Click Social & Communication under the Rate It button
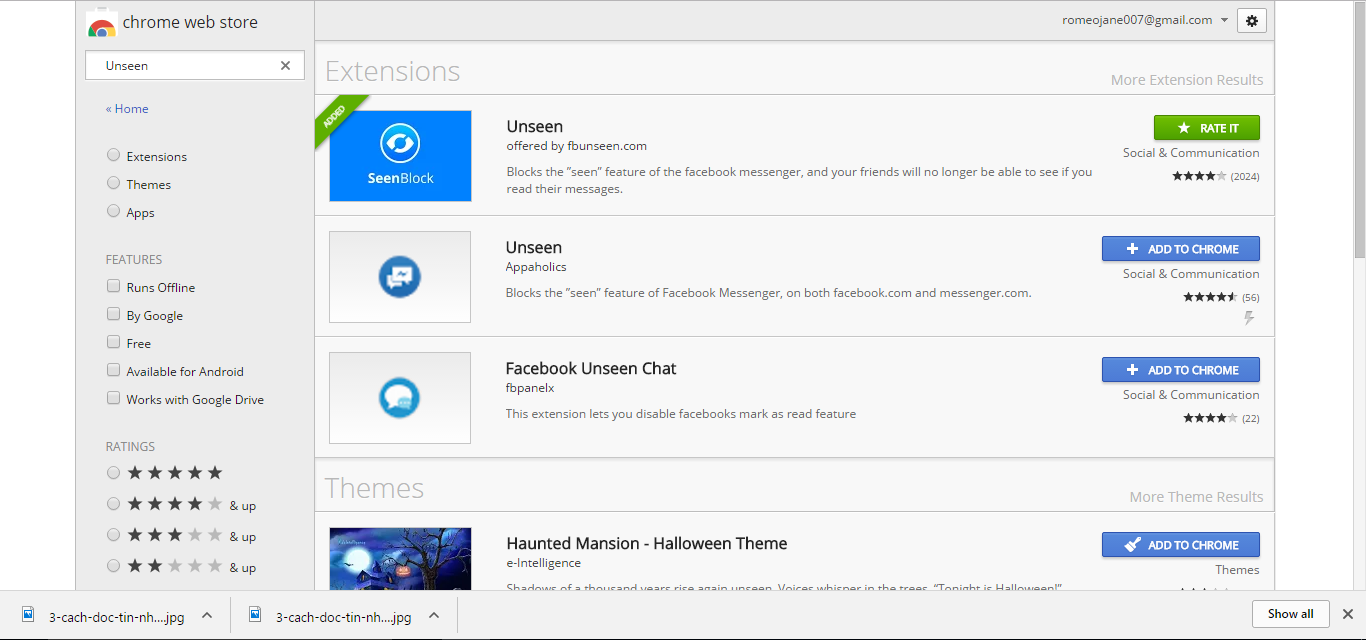The width and height of the screenshot is (1366, 640). (1191, 153)
